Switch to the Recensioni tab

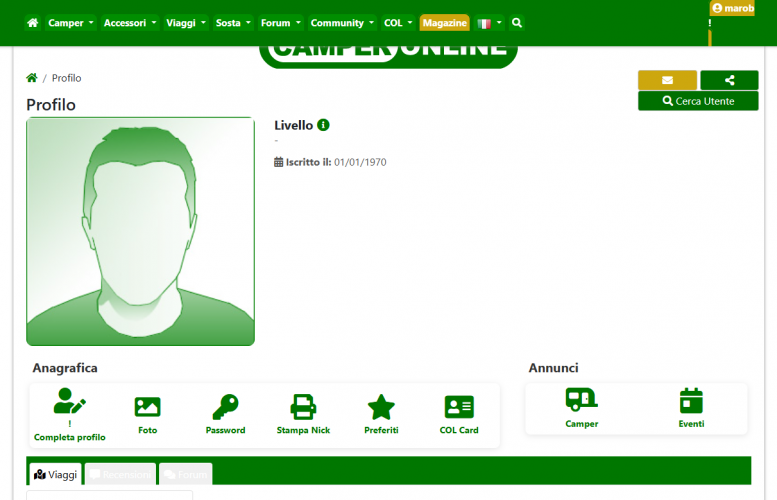tap(120, 474)
